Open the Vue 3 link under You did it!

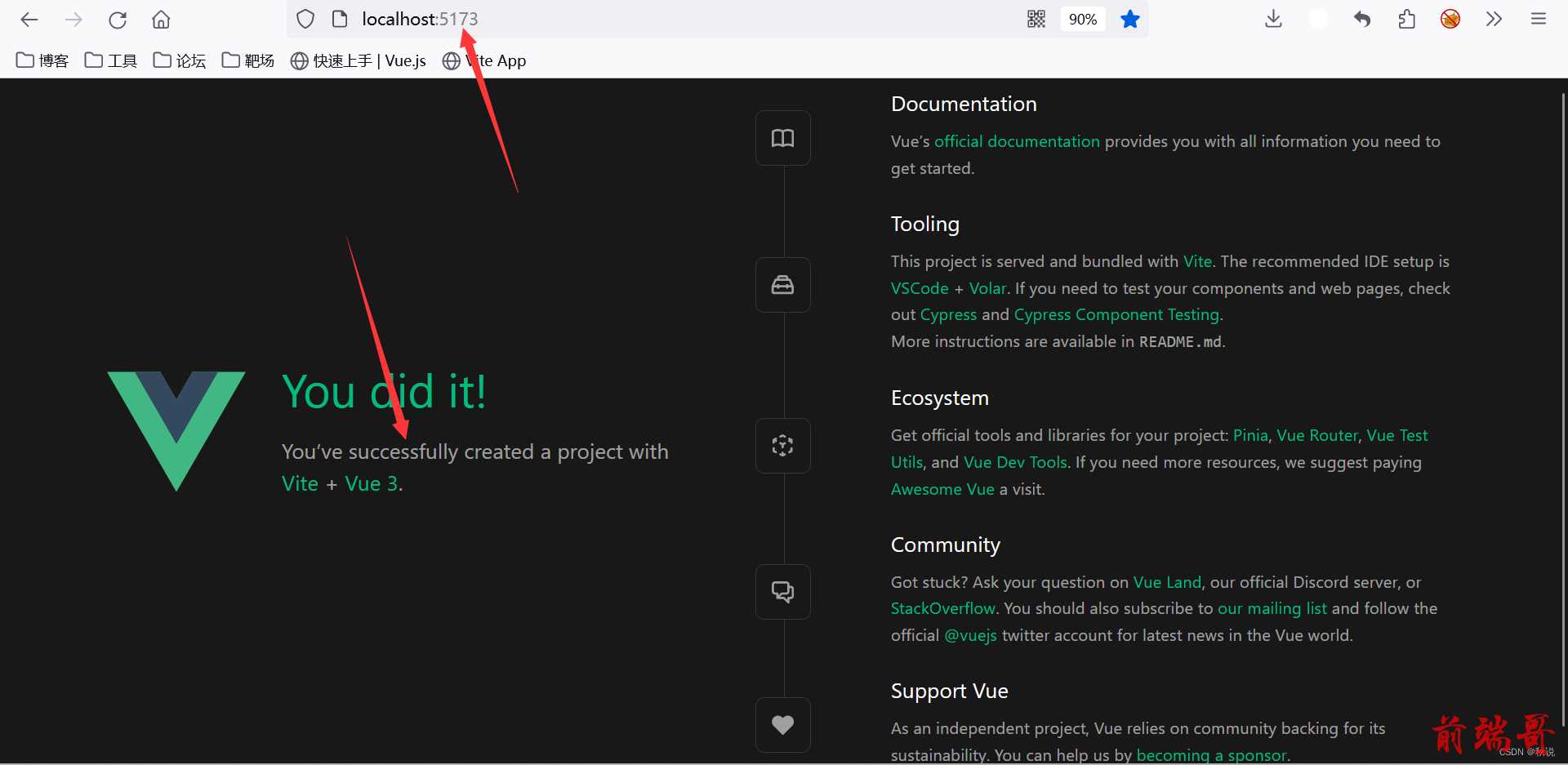[372, 483]
